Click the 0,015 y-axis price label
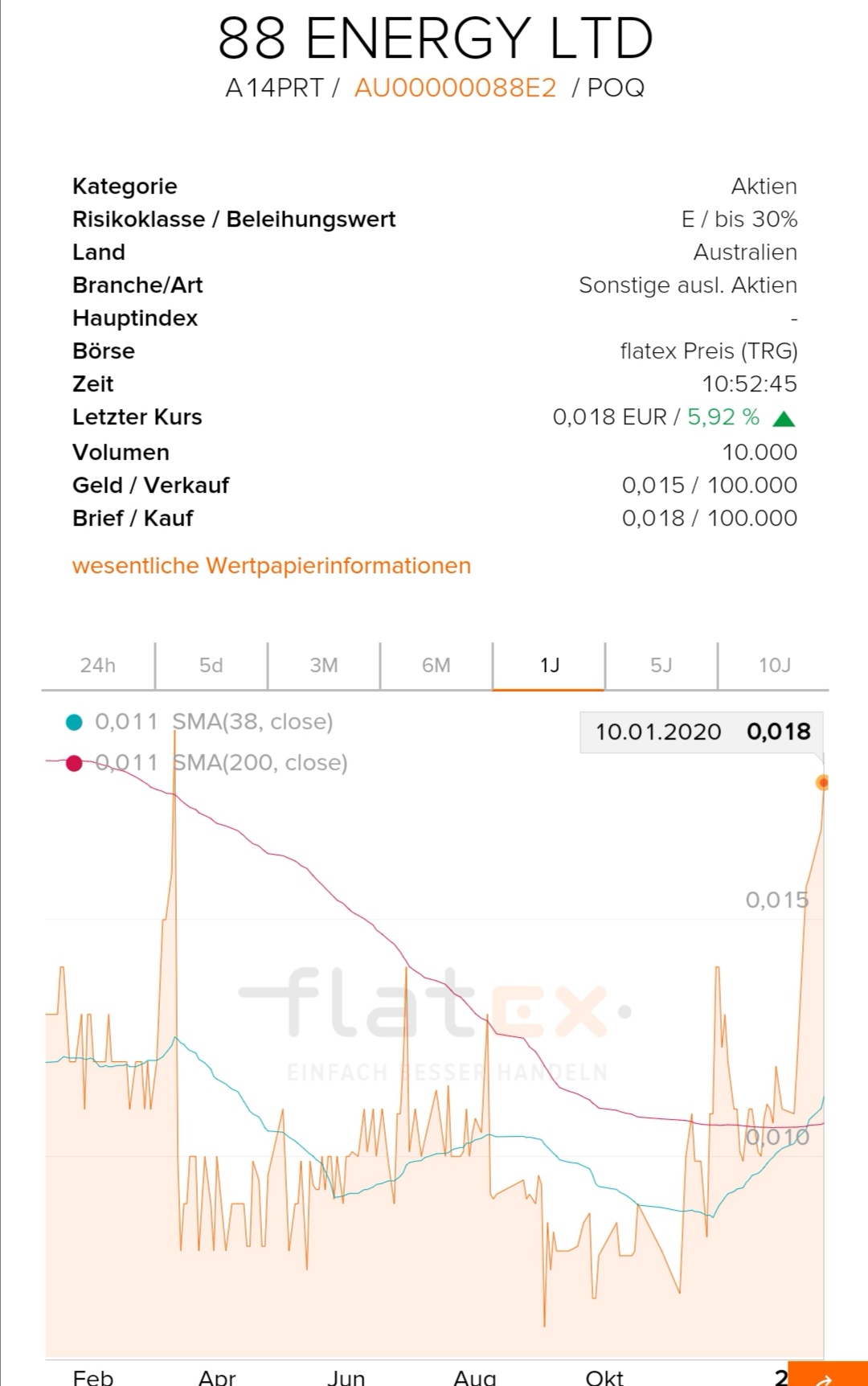 click(x=776, y=900)
